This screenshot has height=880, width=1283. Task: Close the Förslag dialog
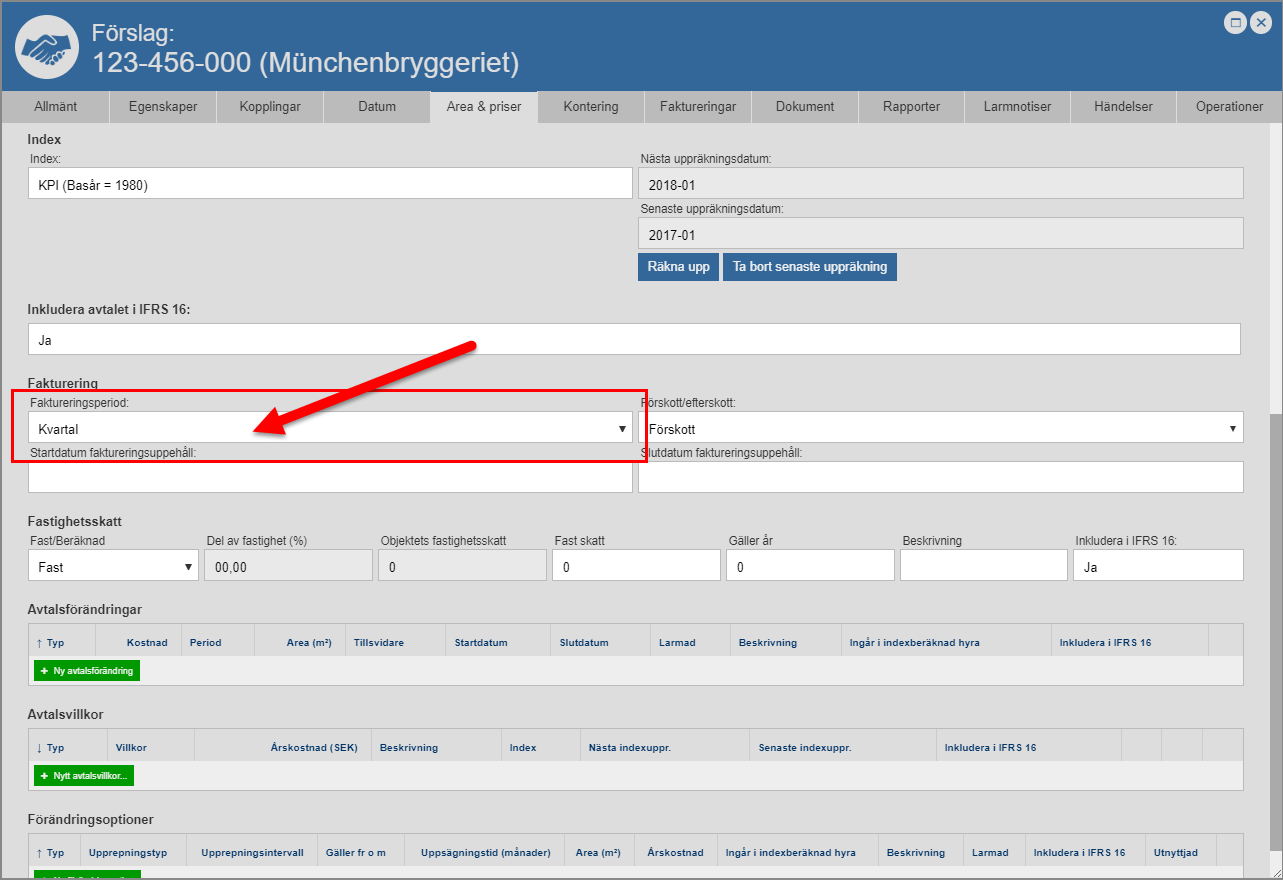(1260, 22)
